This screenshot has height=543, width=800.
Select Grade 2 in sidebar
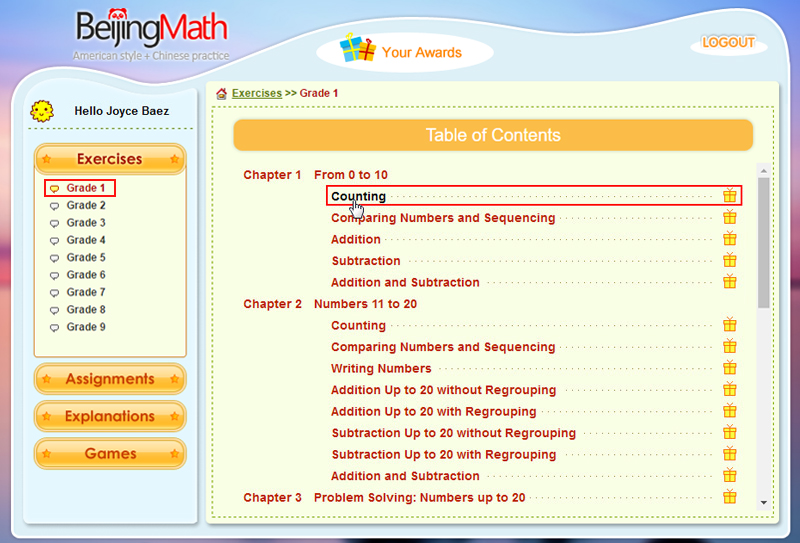(86, 205)
